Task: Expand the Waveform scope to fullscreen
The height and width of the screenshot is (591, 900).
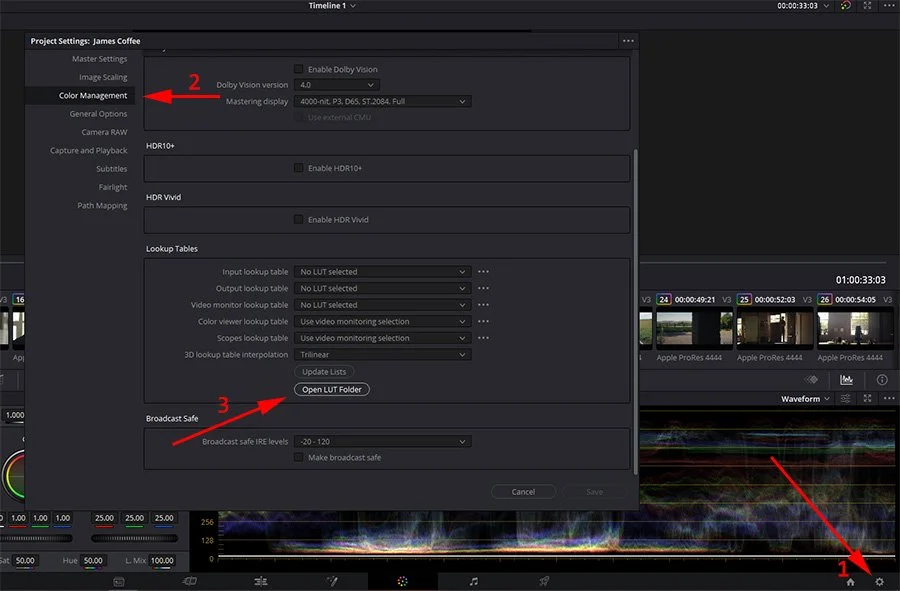Action: pos(867,398)
